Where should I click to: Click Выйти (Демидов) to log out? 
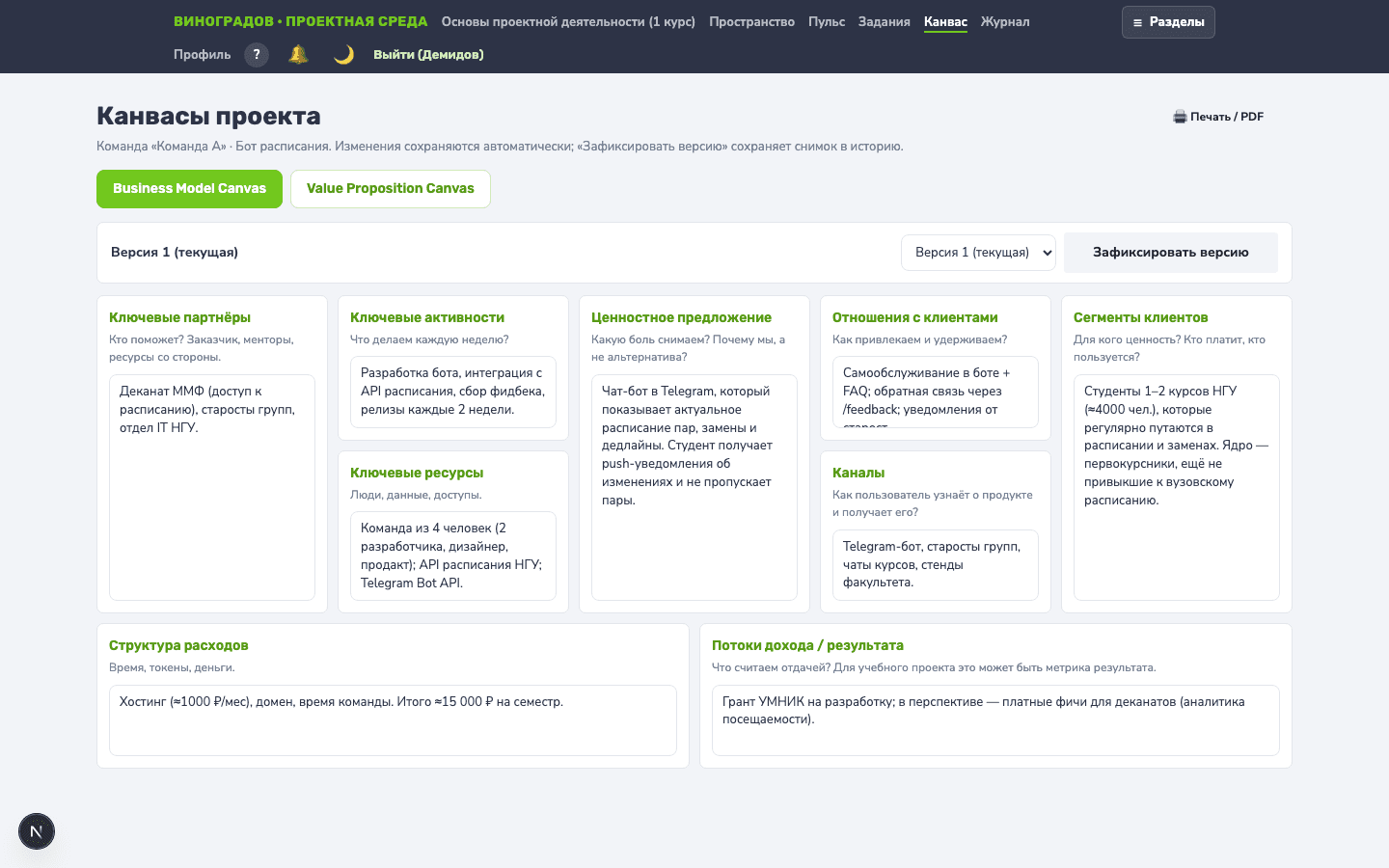[x=428, y=55]
